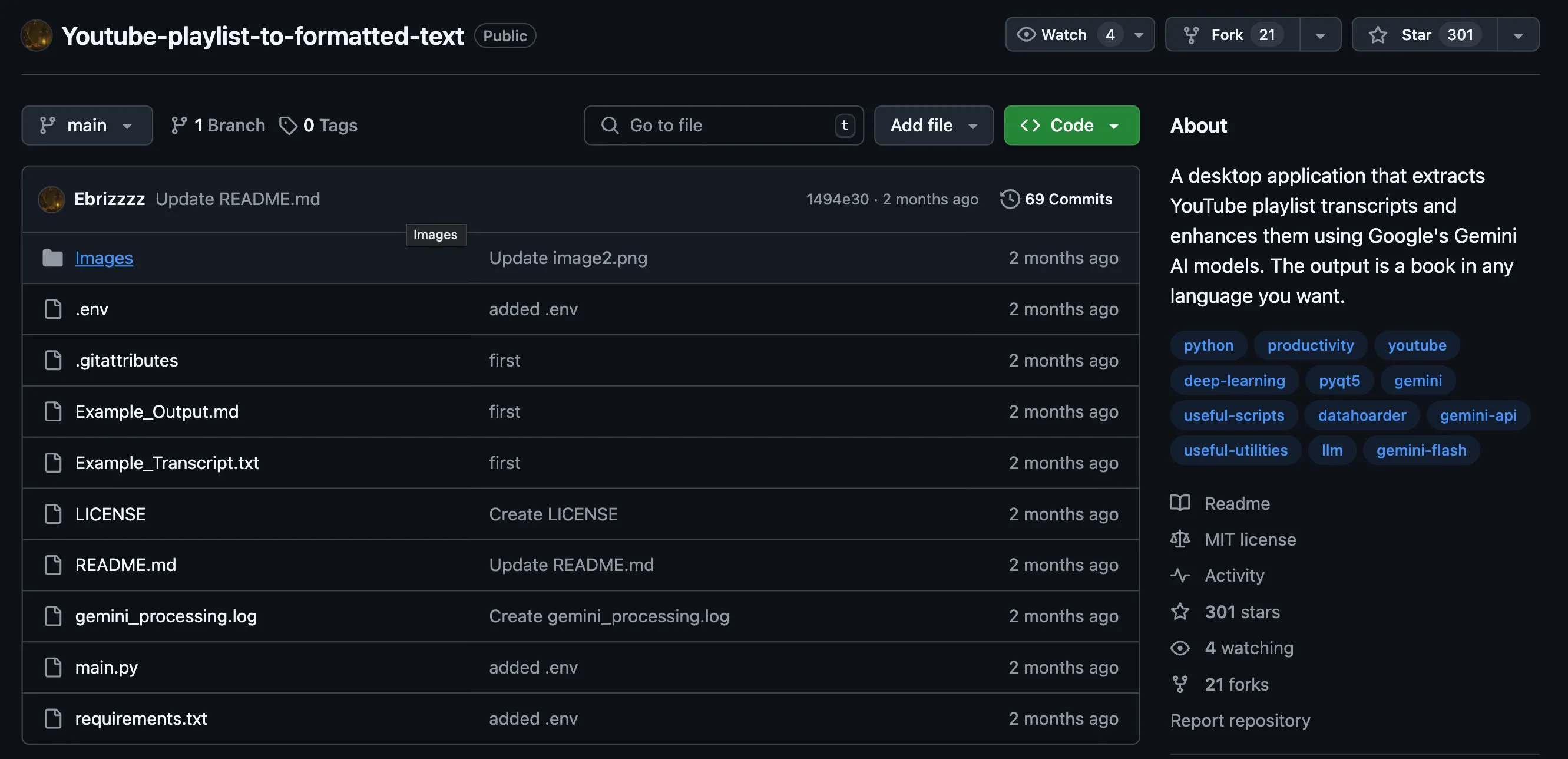1568x759 pixels.
Task: Click the Go to file search field
Action: pyautogui.click(x=724, y=126)
